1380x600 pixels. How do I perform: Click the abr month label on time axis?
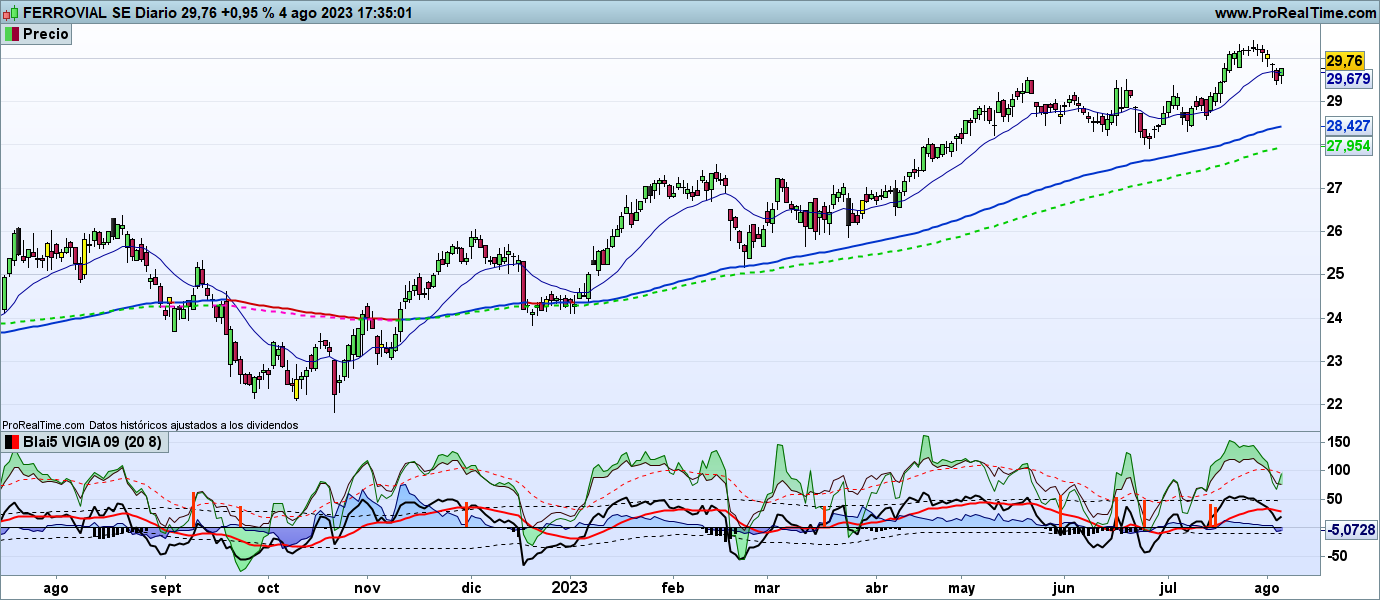coord(876,588)
